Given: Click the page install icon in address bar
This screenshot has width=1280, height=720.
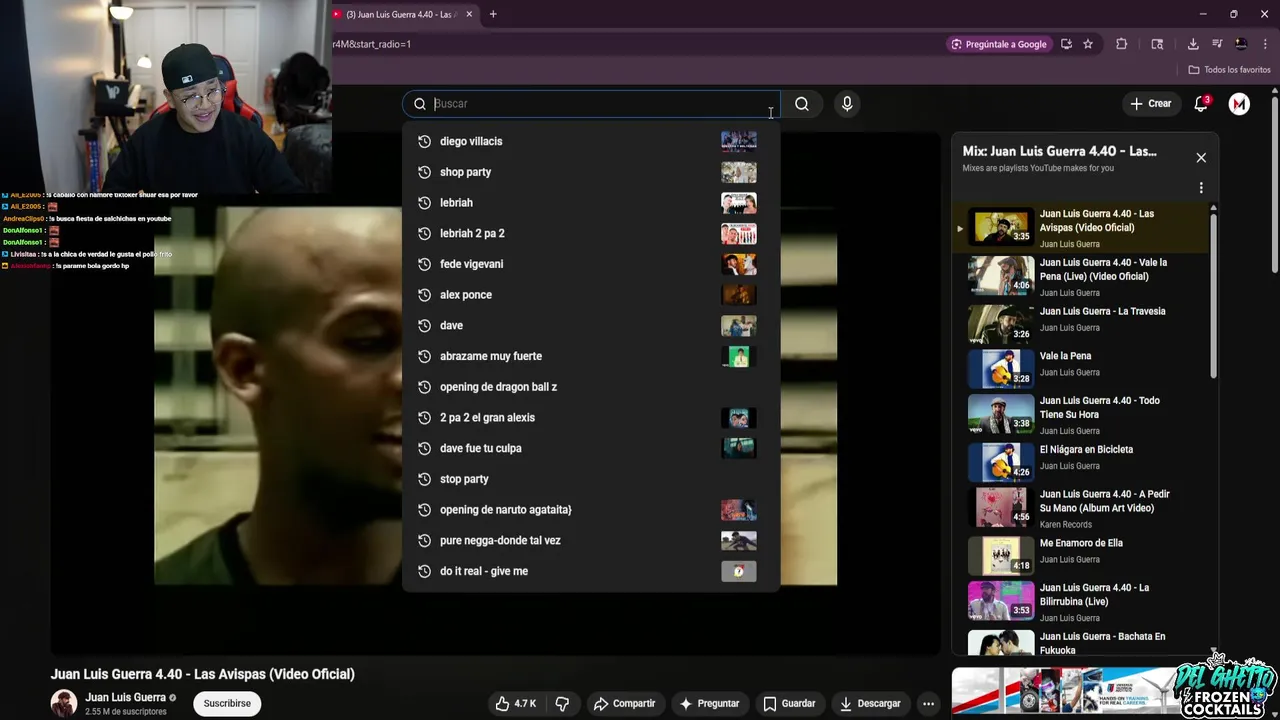Looking at the screenshot, I should point(1066,44).
